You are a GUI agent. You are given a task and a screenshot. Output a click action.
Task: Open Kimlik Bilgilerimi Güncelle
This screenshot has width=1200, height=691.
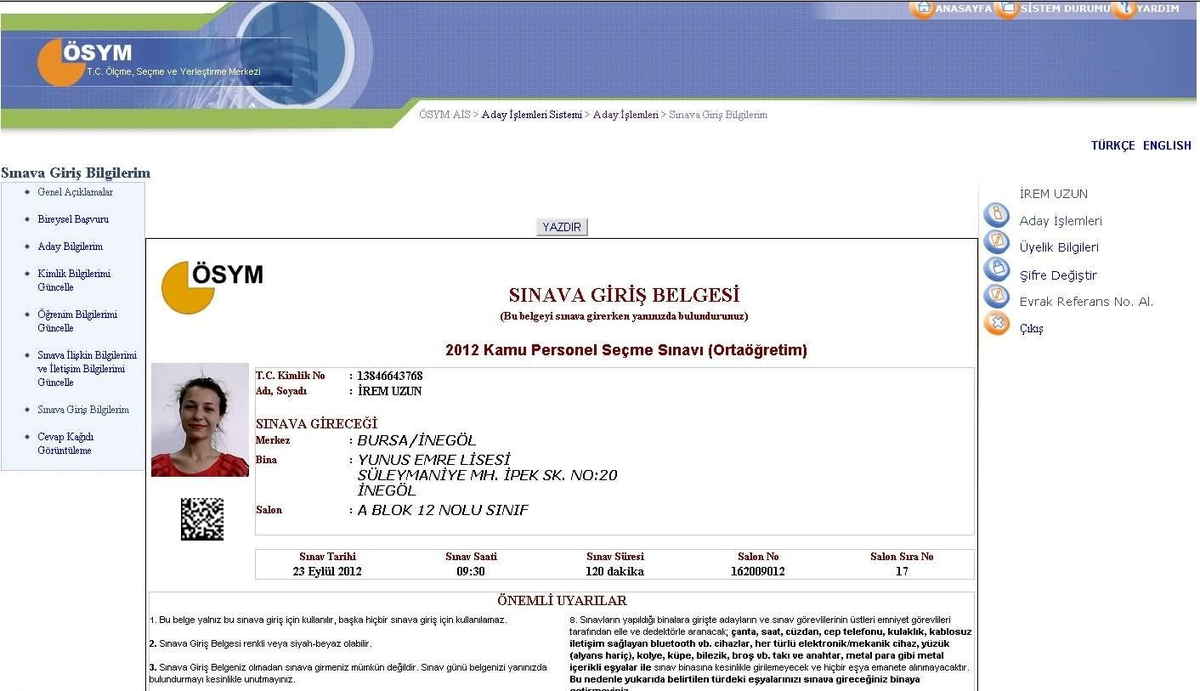point(74,280)
